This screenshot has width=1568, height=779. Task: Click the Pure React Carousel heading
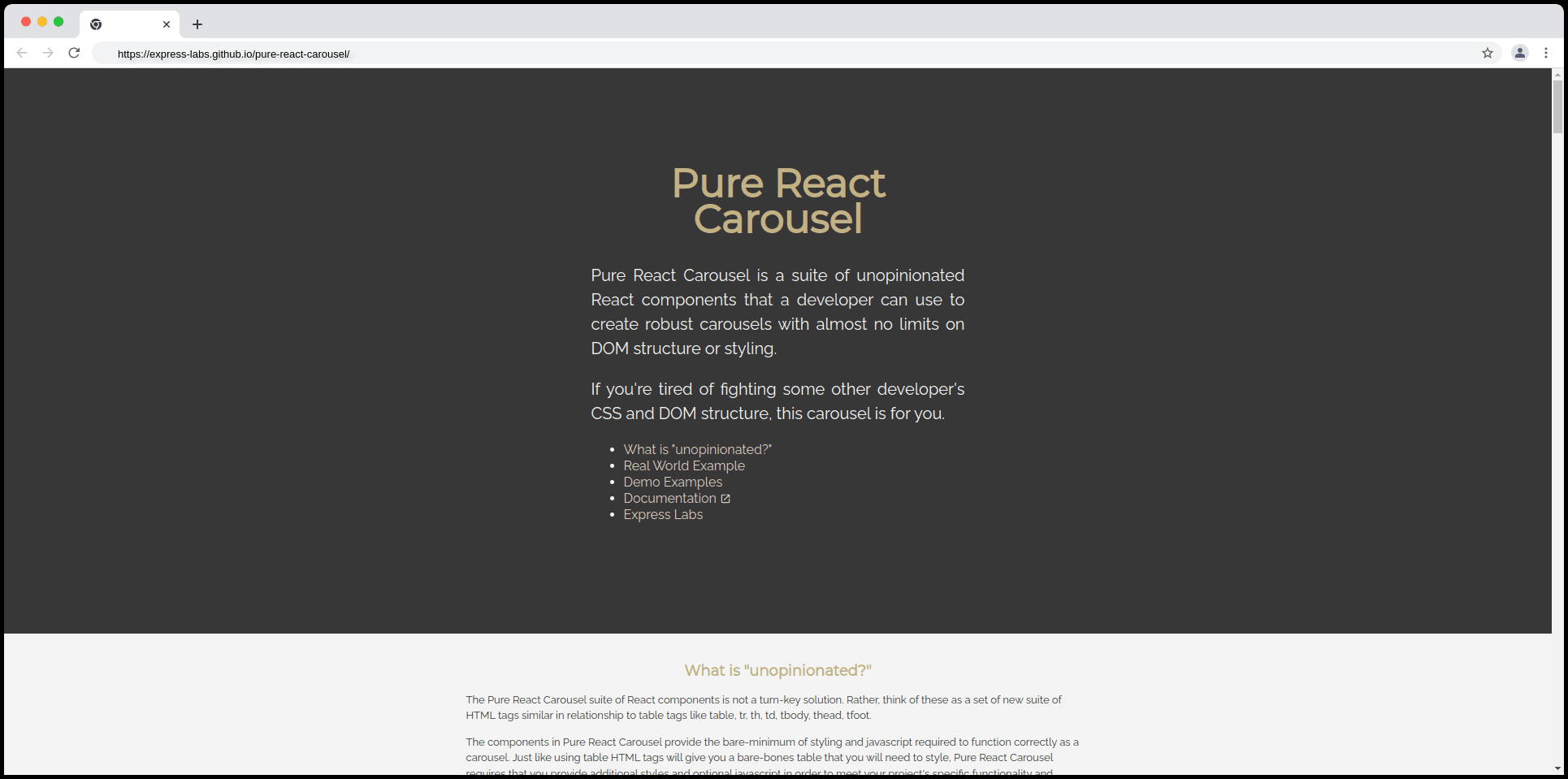coord(778,201)
